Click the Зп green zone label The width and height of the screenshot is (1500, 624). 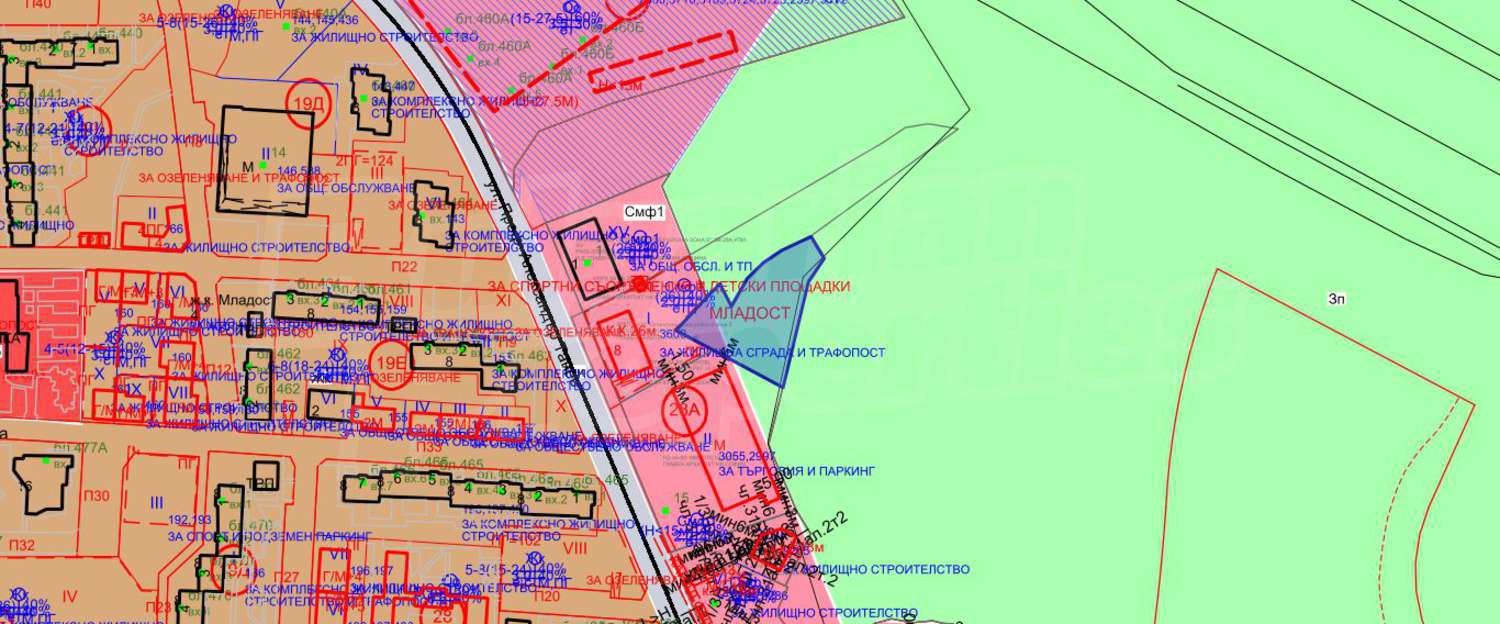click(1337, 298)
